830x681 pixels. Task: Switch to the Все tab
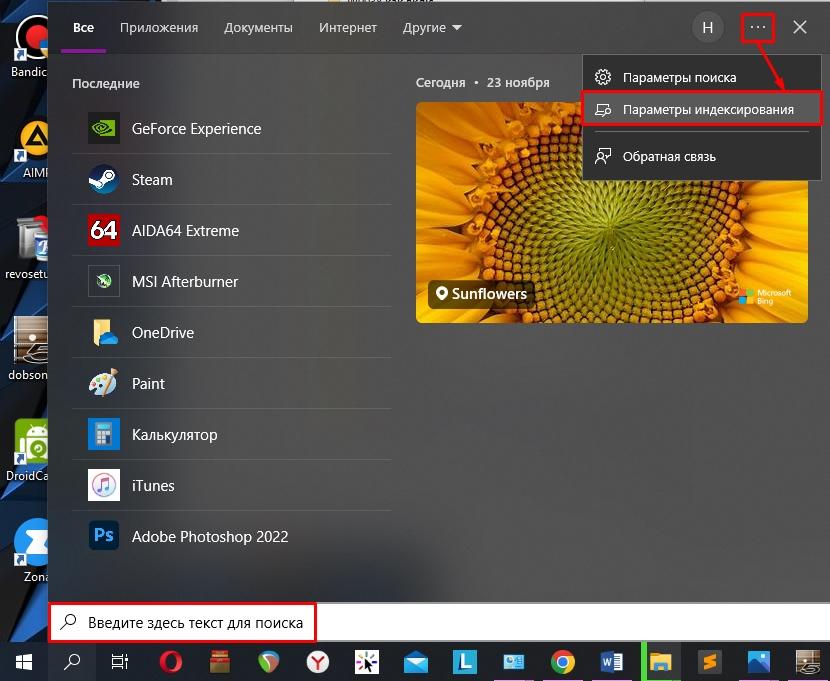coord(83,28)
